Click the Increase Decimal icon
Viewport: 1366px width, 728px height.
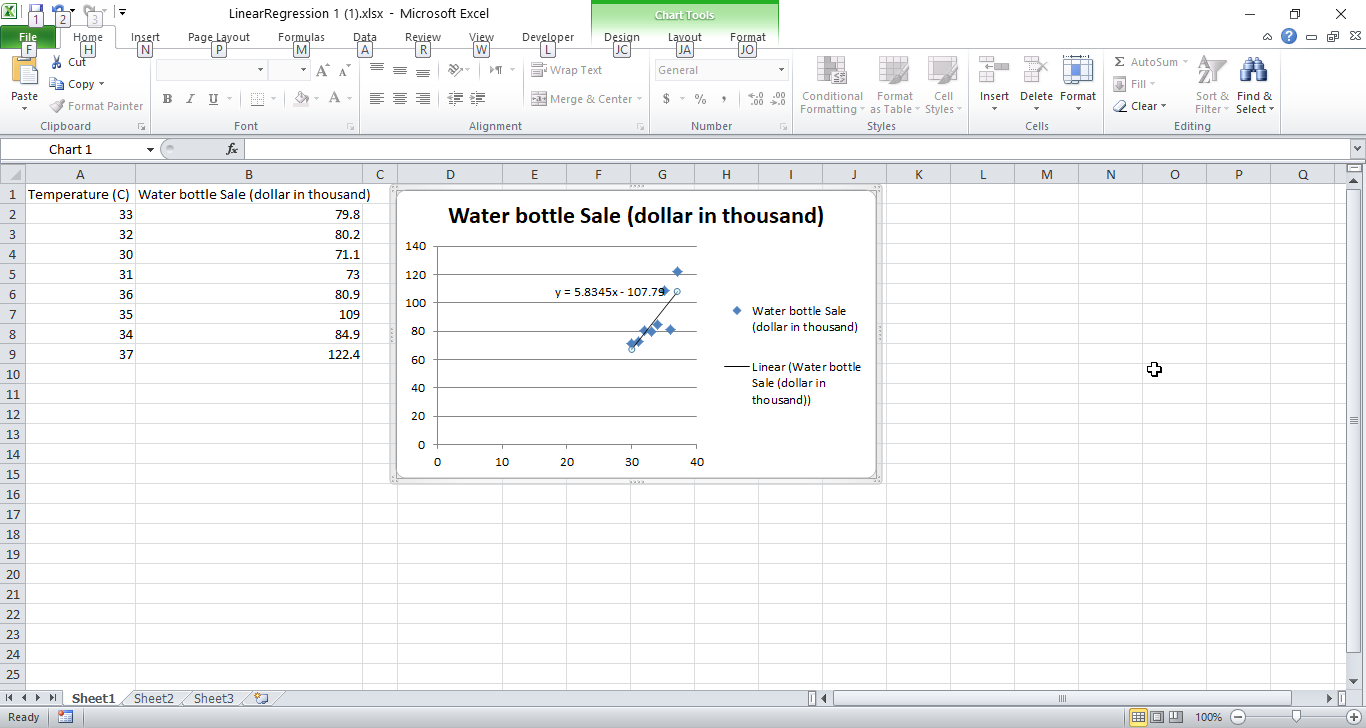click(755, 100)
